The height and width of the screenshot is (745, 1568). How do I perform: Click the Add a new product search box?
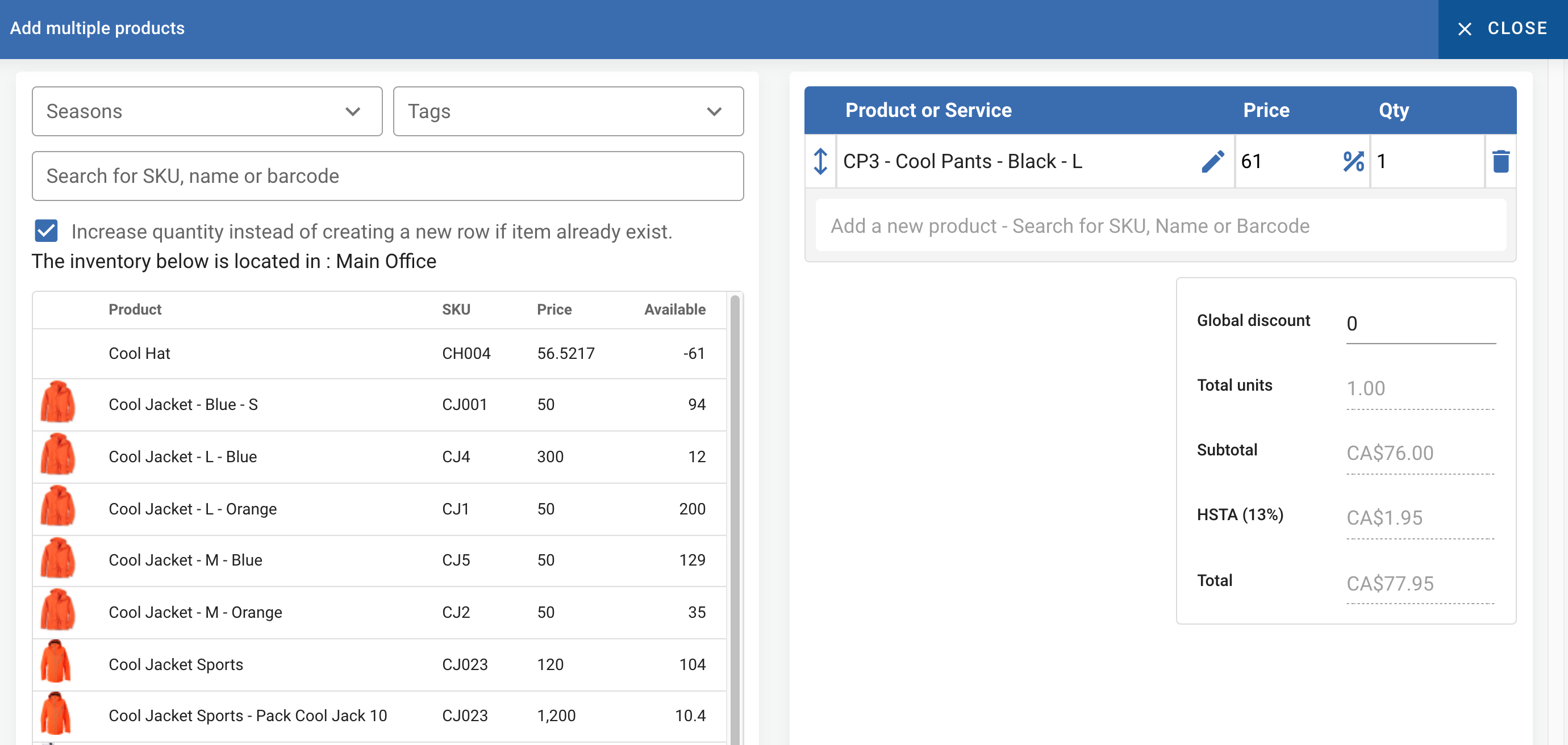[1160, 226]
